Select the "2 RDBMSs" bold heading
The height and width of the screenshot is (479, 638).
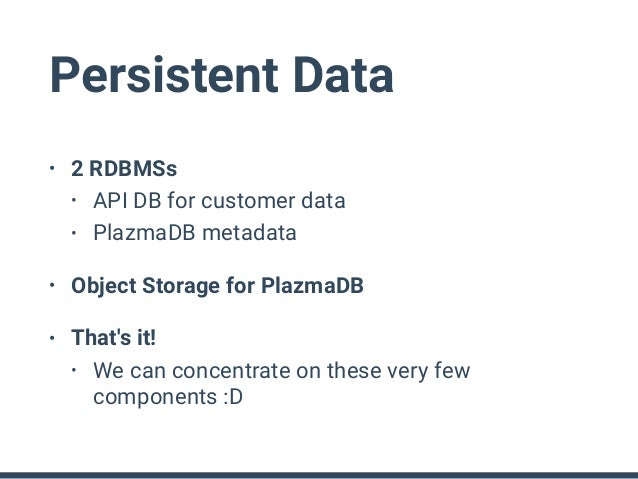pos(124,168)
